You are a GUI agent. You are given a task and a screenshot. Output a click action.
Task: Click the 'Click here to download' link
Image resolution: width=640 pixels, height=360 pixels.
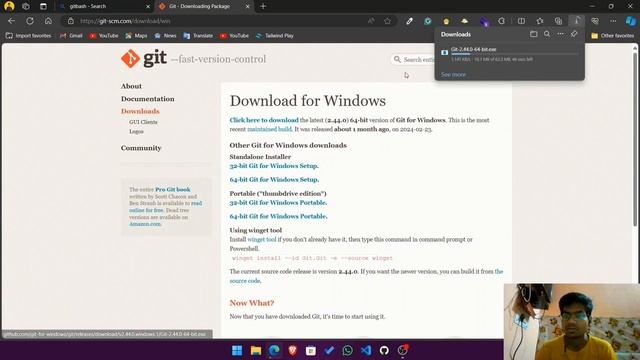click(264, 120)
